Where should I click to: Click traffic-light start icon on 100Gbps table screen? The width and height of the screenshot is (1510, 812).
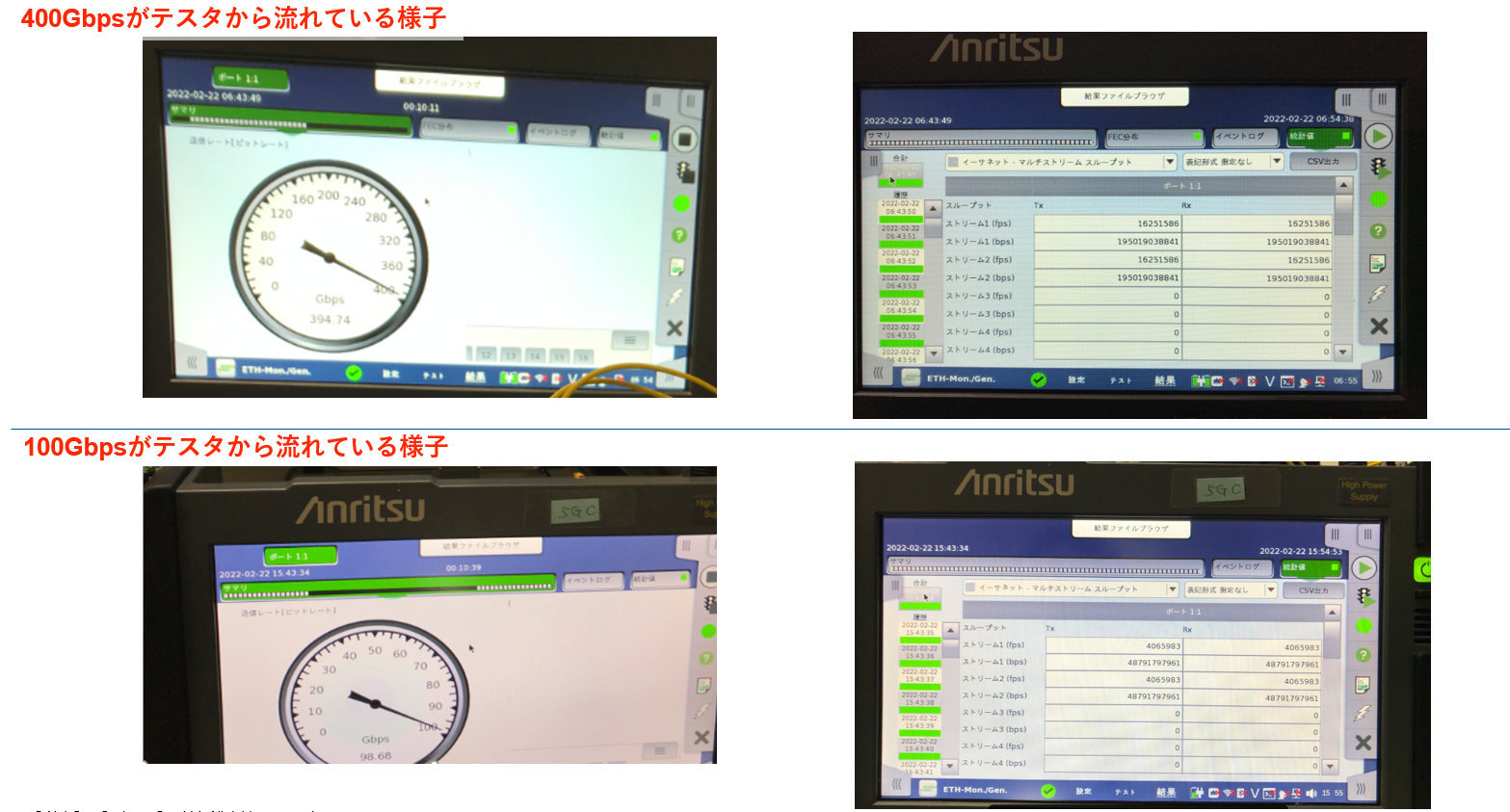(1364, 597)
